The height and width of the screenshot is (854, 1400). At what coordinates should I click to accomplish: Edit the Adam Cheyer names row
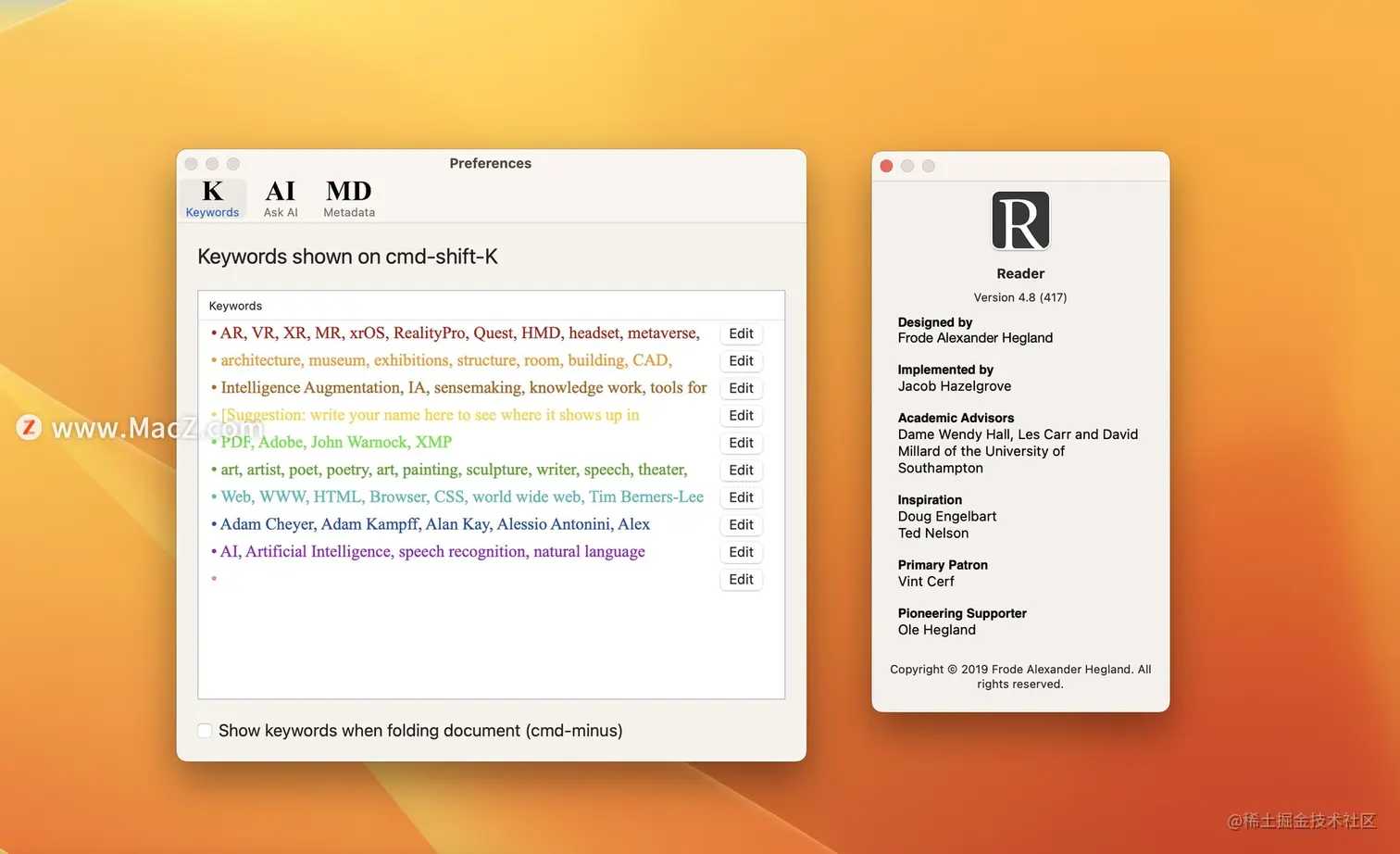click(741, 524)
